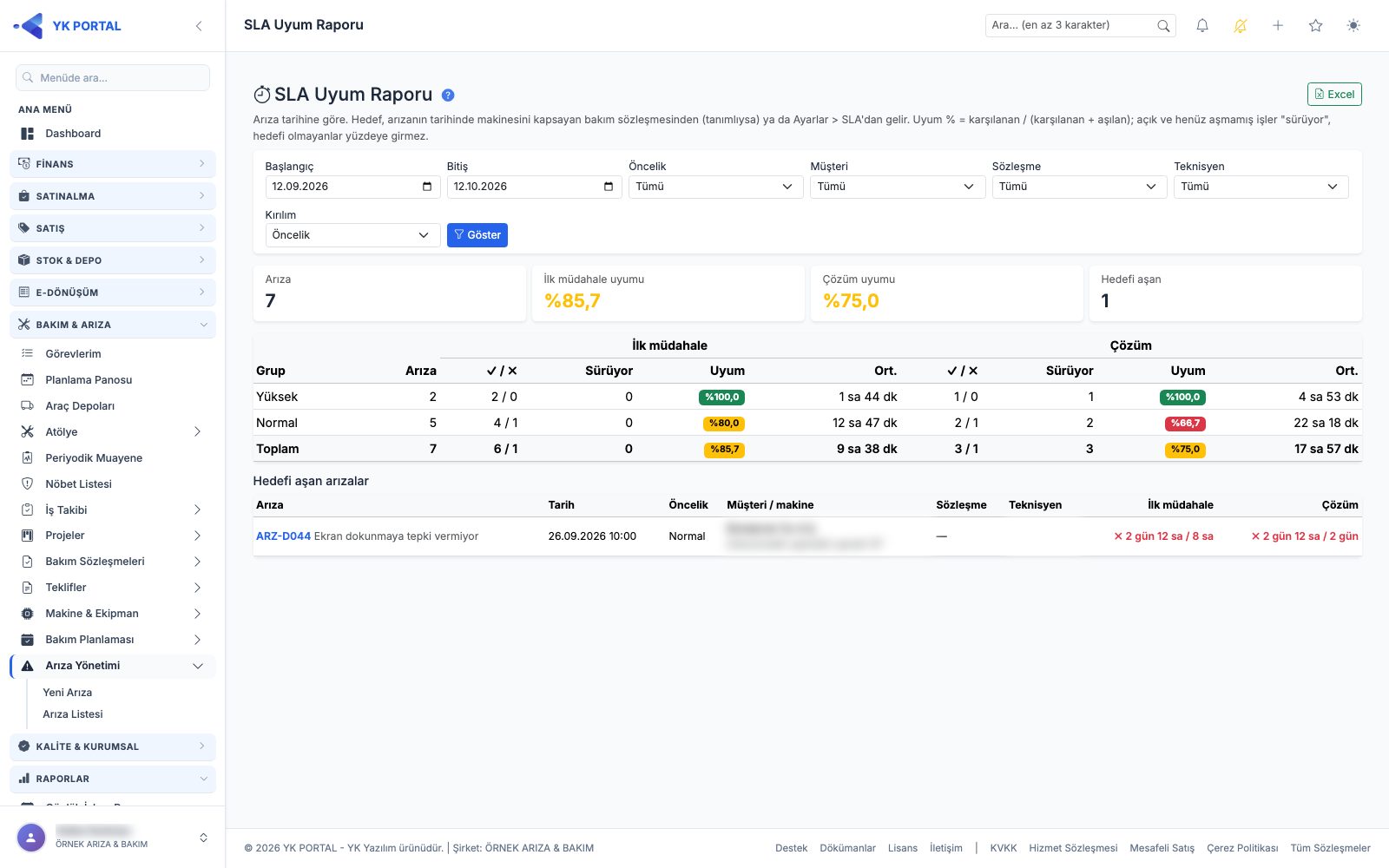Open fault link ARZ-D044

(x=283, y=536)
